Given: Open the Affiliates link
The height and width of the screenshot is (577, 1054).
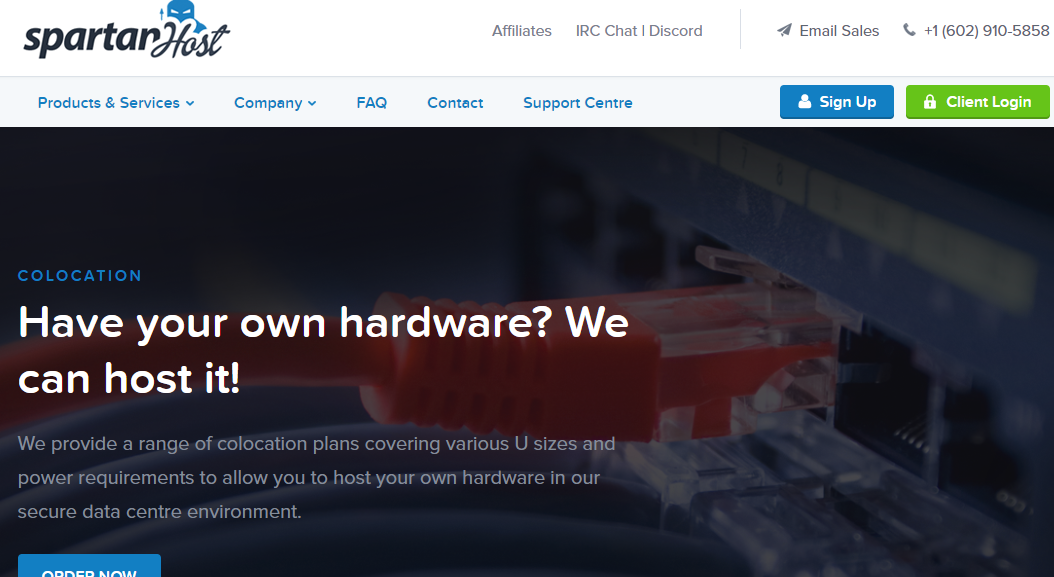Looking at the screenshot, I should [521, 31].
